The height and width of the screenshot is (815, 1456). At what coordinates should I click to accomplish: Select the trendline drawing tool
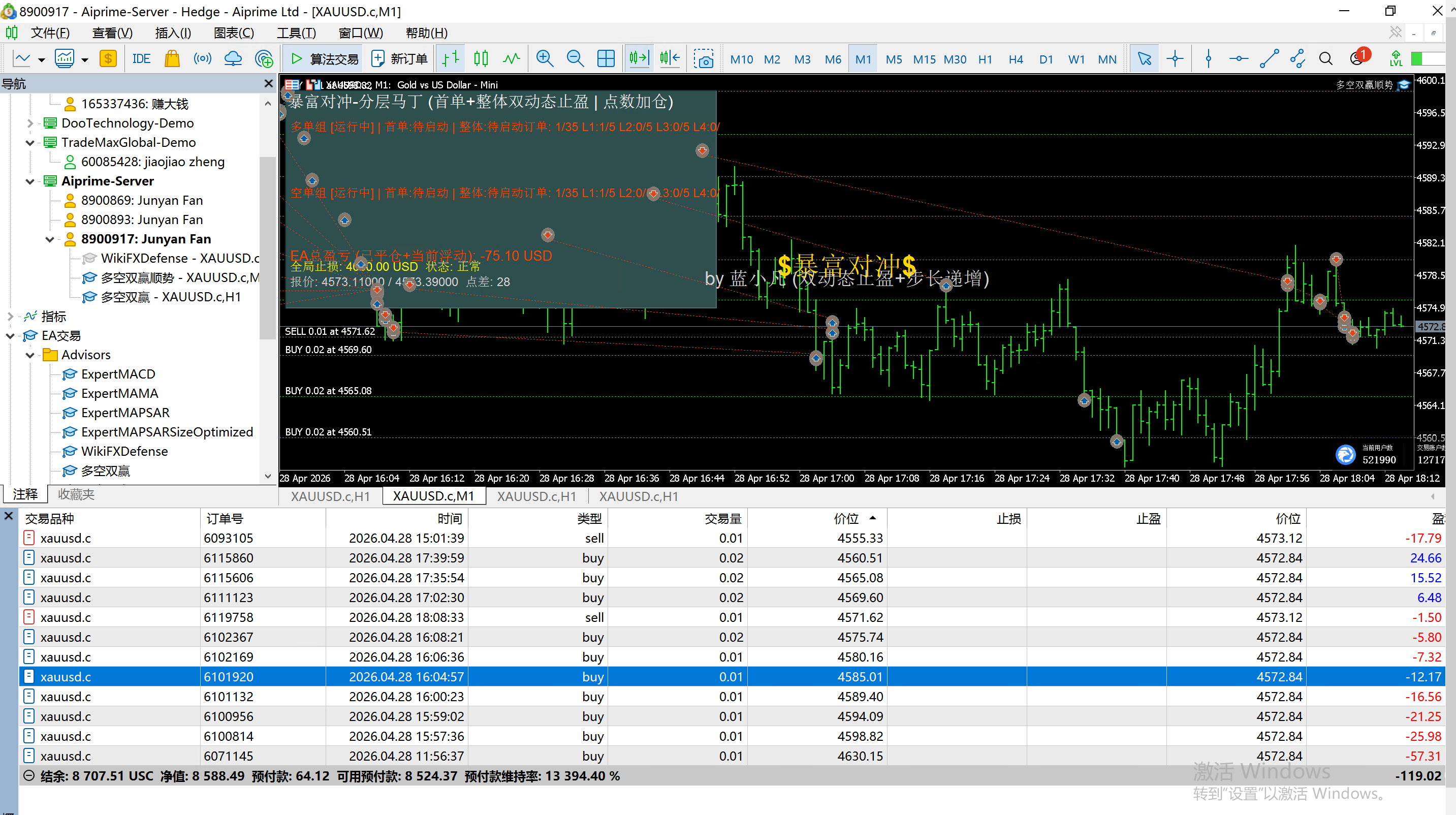click(x=1269, y=59)
